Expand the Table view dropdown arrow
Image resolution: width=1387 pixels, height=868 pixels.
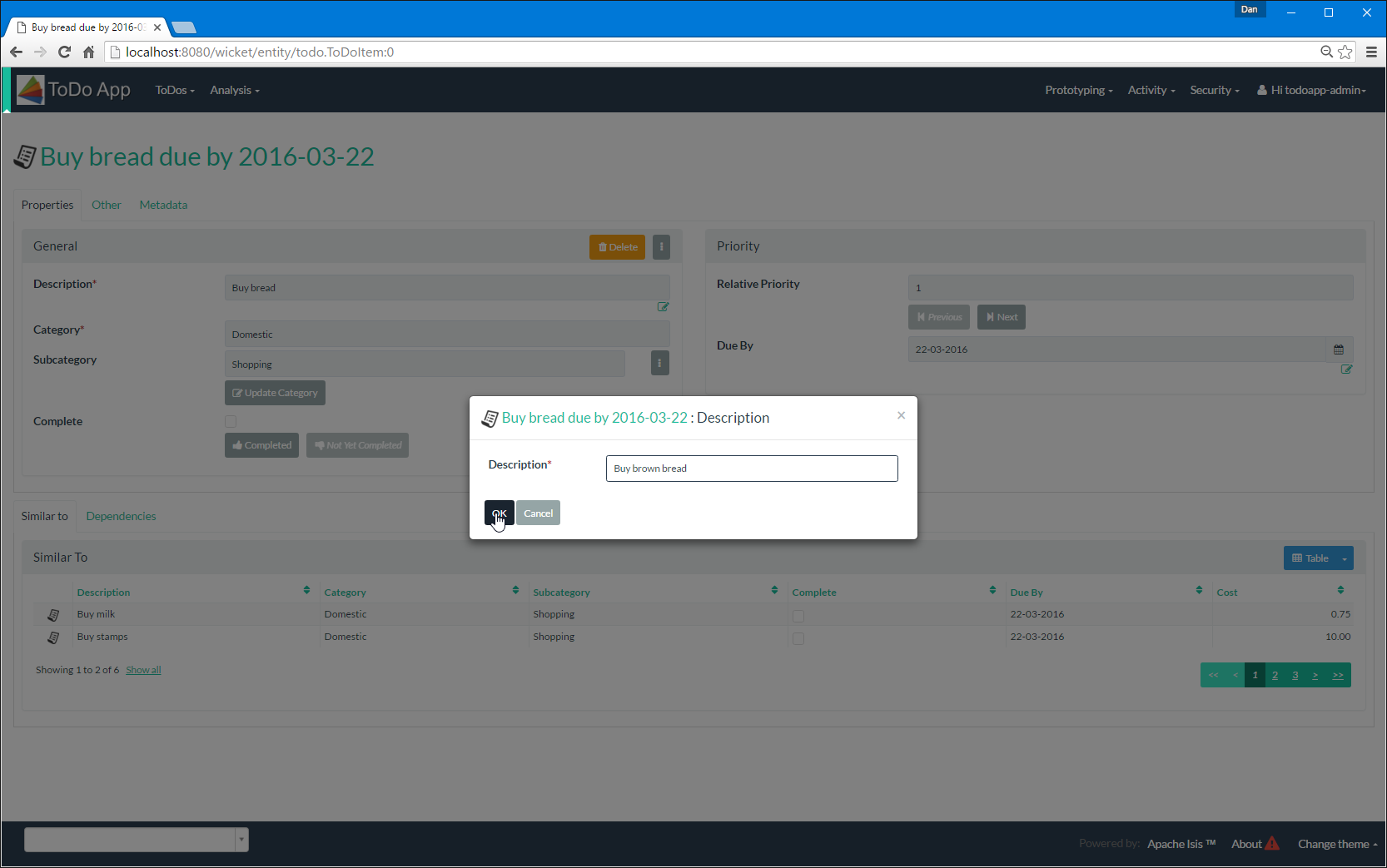click(x=1345, y=558)
